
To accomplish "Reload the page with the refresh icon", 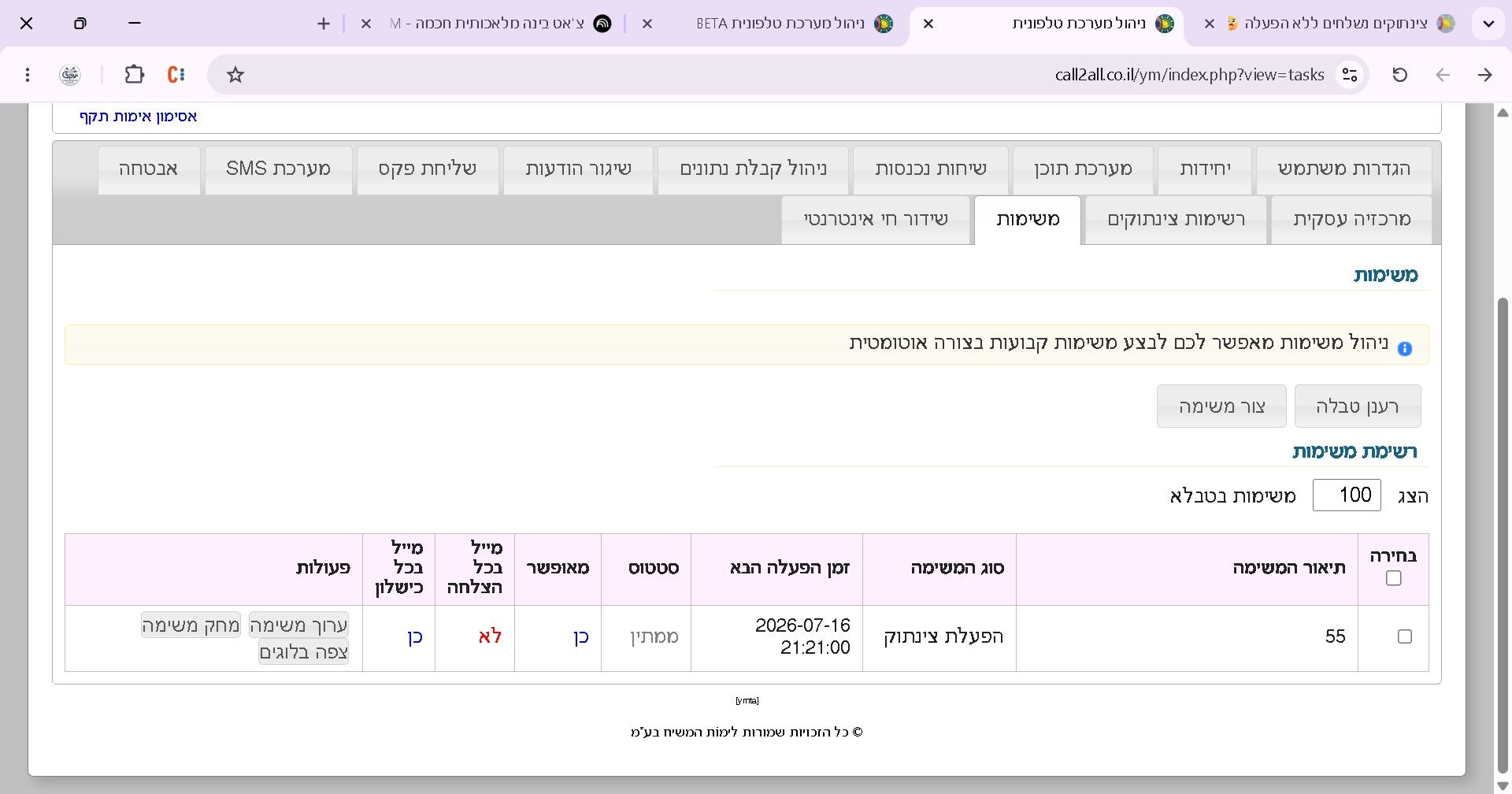I will click(1399, 75).
